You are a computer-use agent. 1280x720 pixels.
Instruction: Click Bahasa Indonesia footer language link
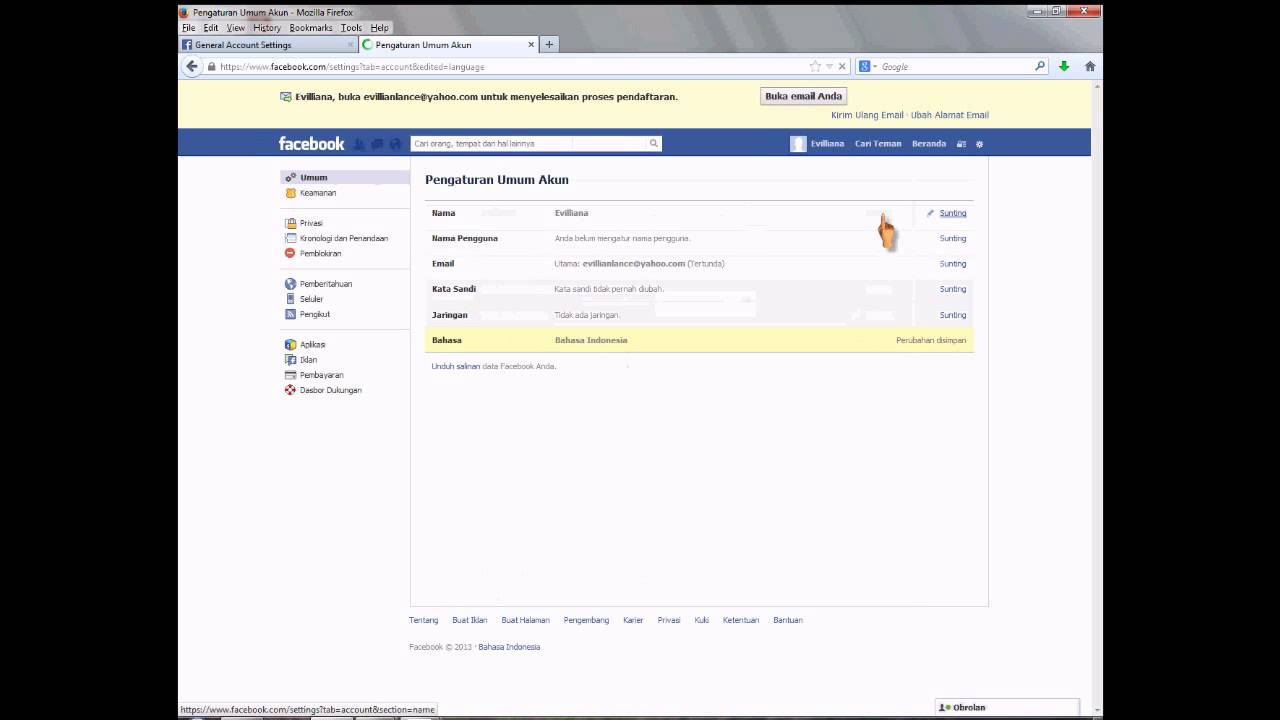[509, 647]
